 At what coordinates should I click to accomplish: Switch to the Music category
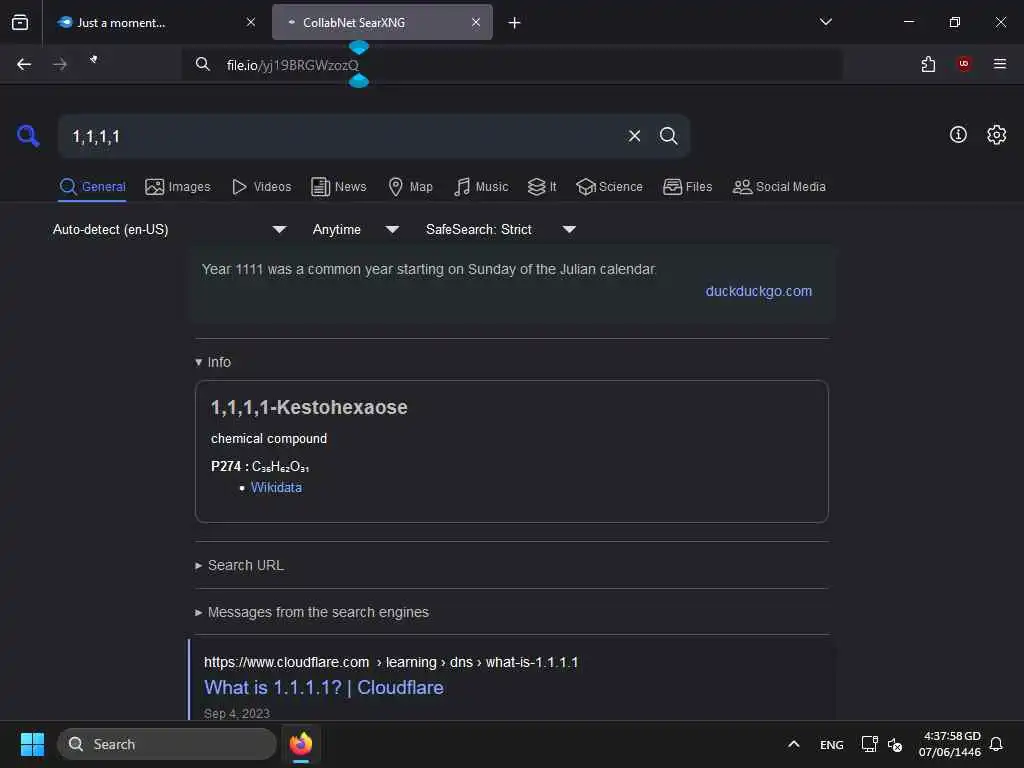tap(481, 187)
